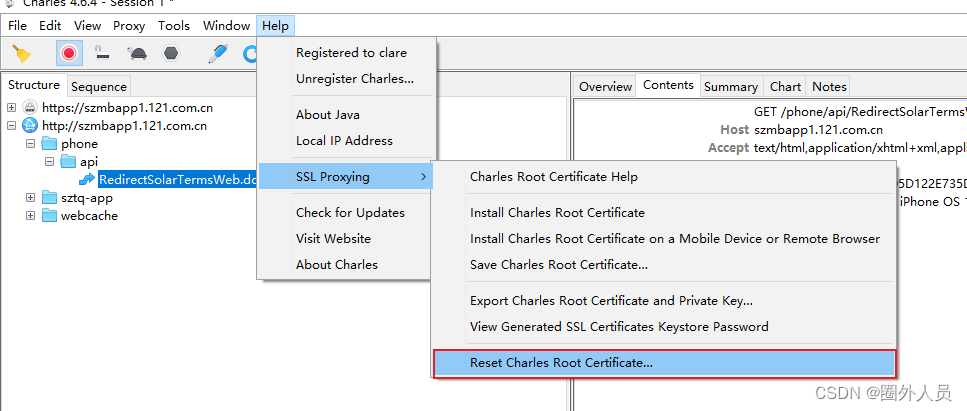Open the SSL Proxying submenu
Screen dimensions: 967x411
point(347,176)
